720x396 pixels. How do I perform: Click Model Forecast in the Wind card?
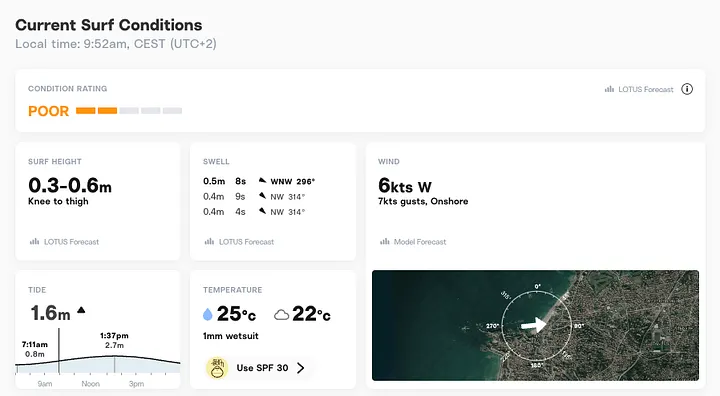click(420, 242)
